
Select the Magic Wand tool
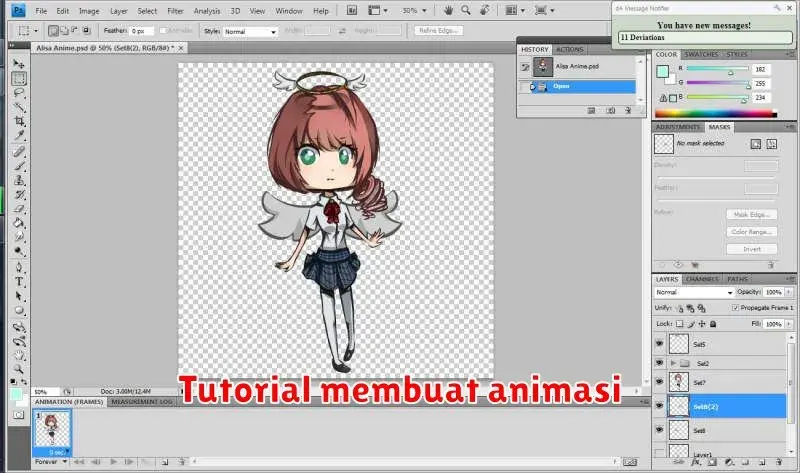point(19,107)
